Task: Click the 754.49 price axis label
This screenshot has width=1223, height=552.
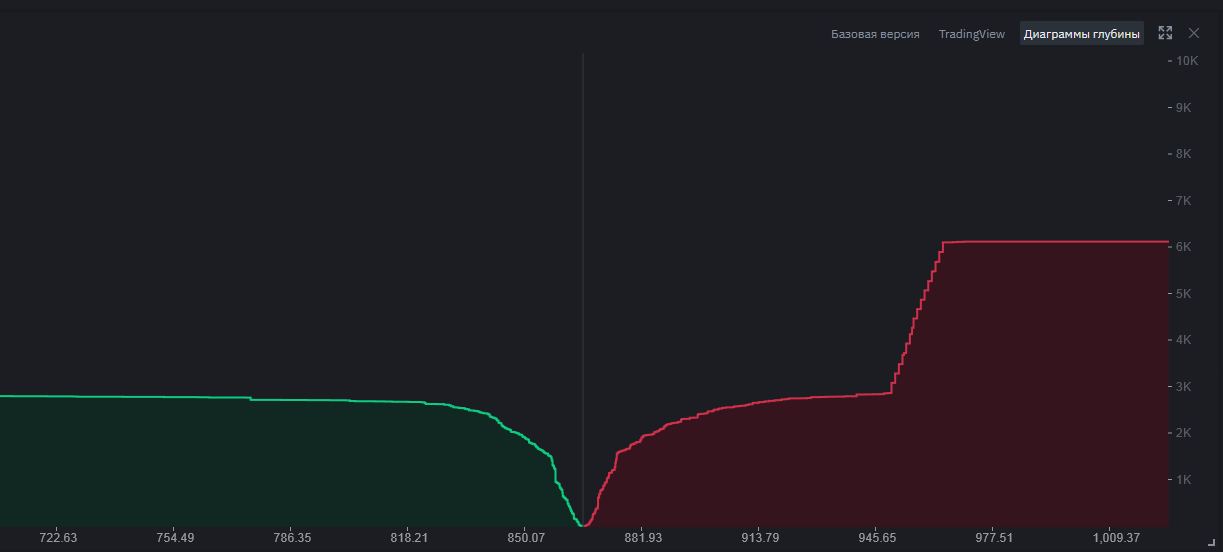Action: (175, 538)
